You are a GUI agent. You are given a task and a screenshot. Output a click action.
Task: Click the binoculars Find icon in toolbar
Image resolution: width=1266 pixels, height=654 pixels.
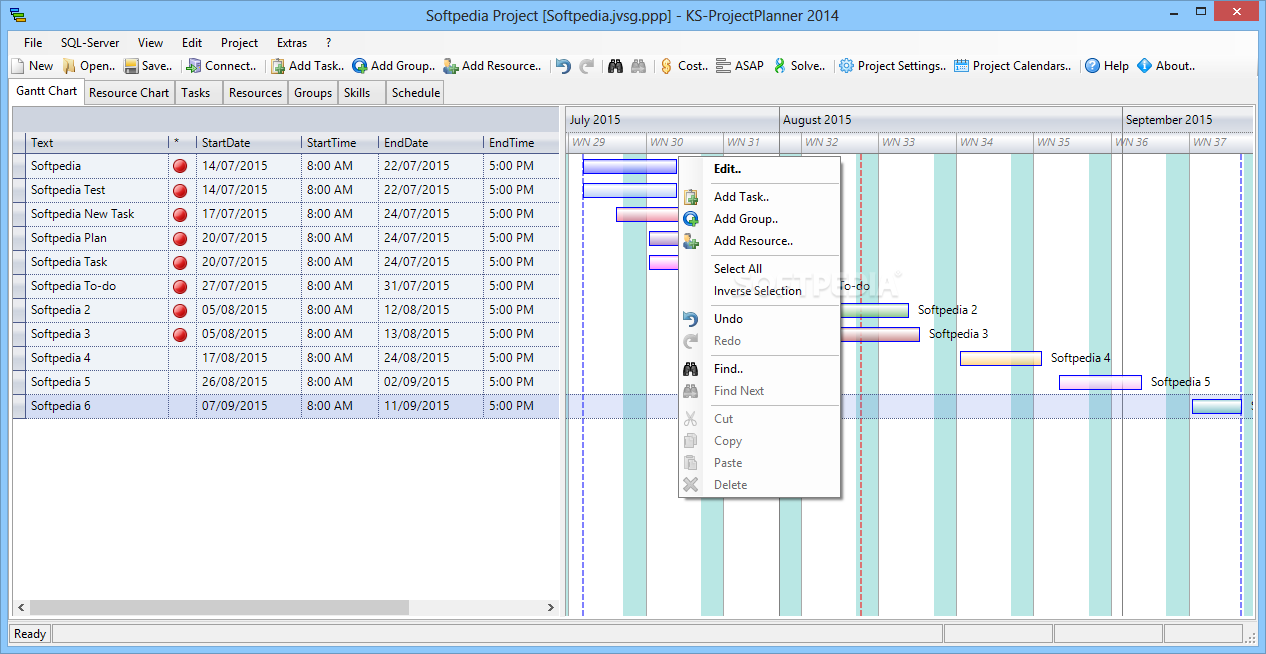pyautogui.click(x=616, y=66)
